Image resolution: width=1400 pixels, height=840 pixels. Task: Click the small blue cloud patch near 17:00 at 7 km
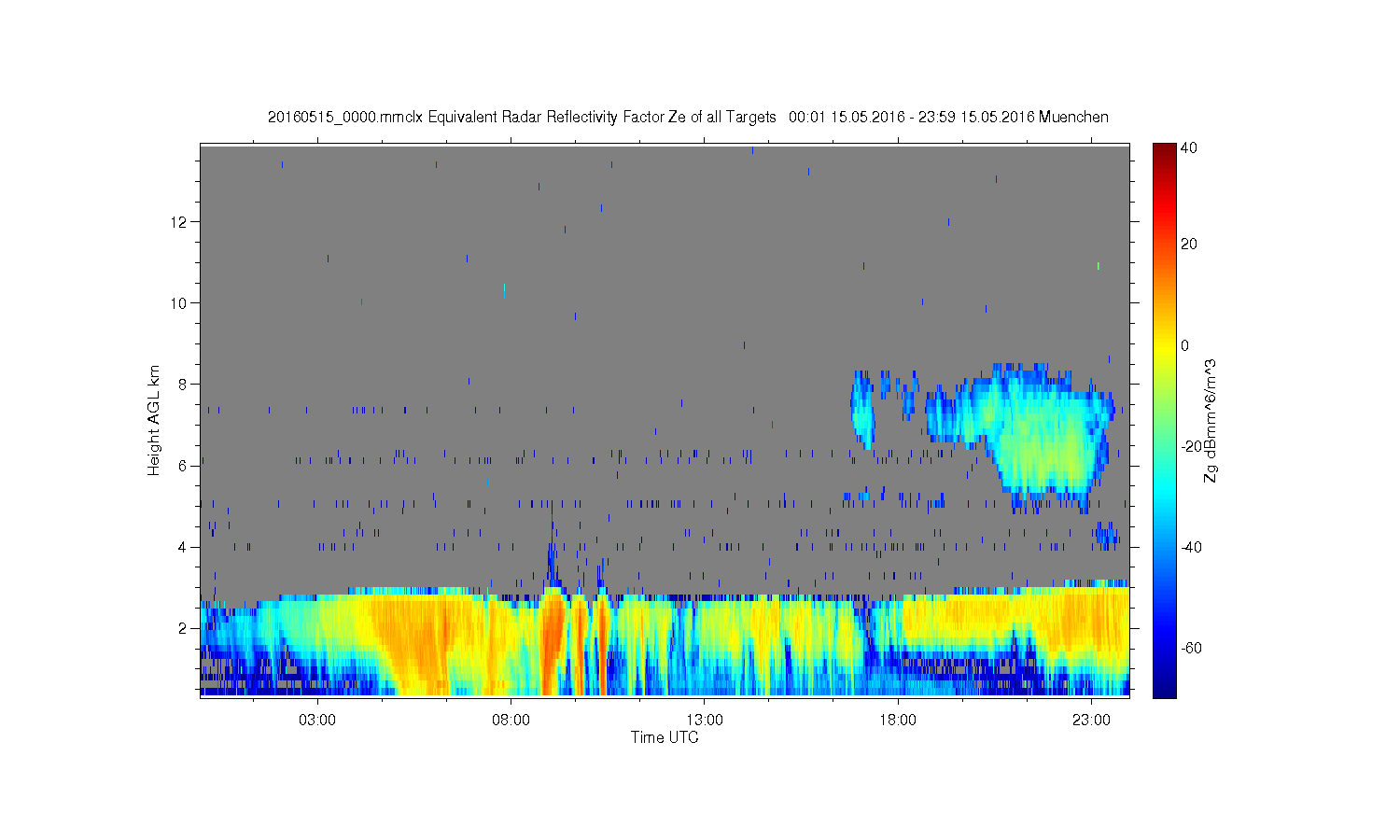(x=862, y=409)
